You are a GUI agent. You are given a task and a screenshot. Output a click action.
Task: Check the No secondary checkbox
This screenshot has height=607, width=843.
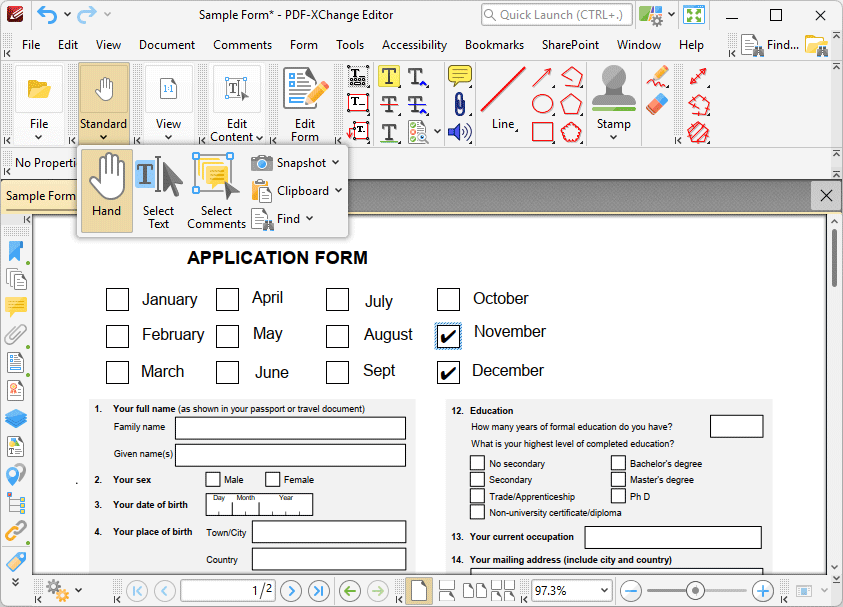pyautogui.click(x=477, y=463)
